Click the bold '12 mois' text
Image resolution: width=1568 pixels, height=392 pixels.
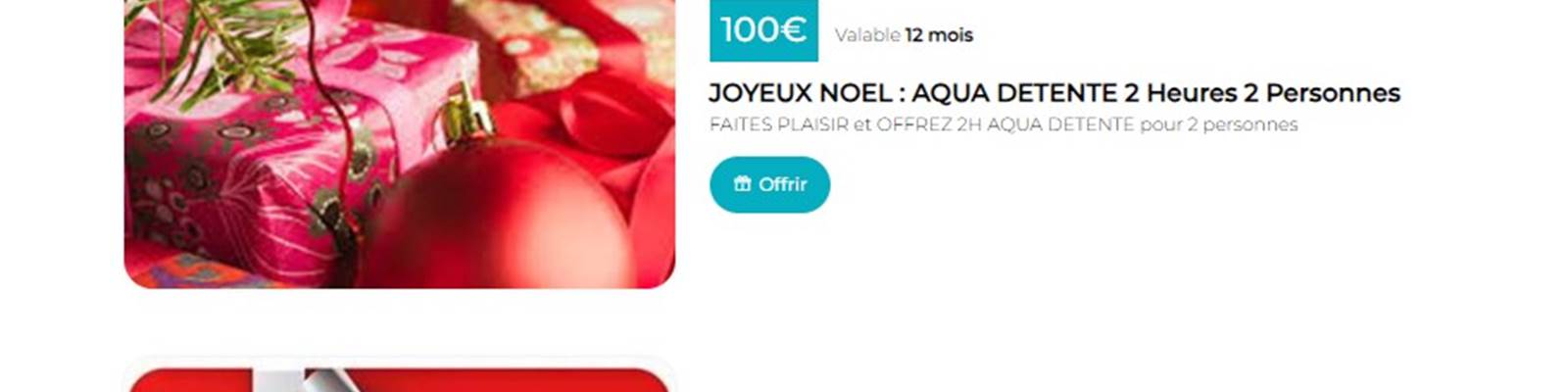[x=939, y=35]
